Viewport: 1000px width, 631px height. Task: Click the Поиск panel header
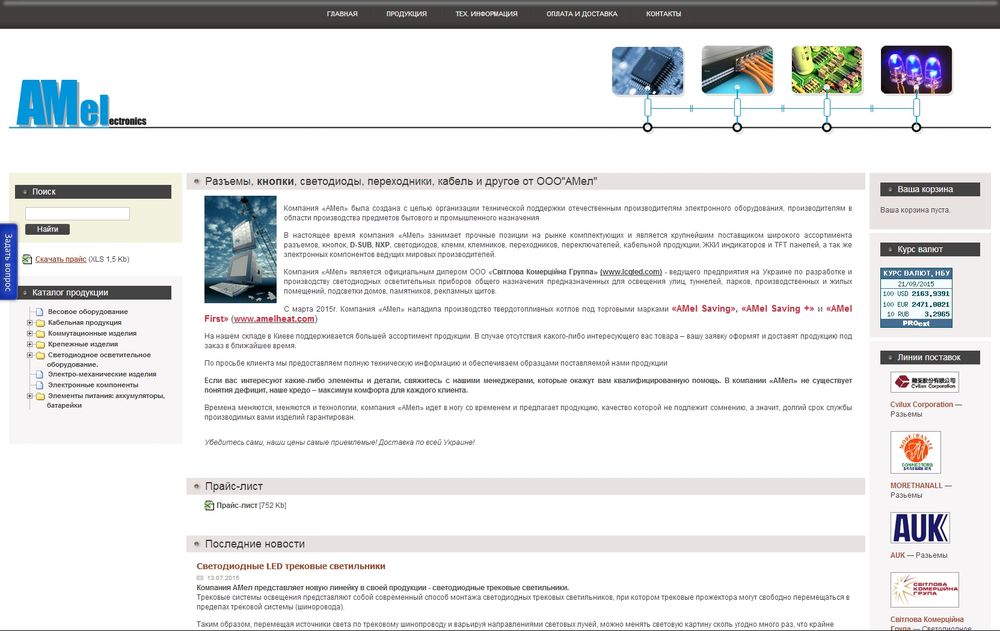tap(93, 191)
